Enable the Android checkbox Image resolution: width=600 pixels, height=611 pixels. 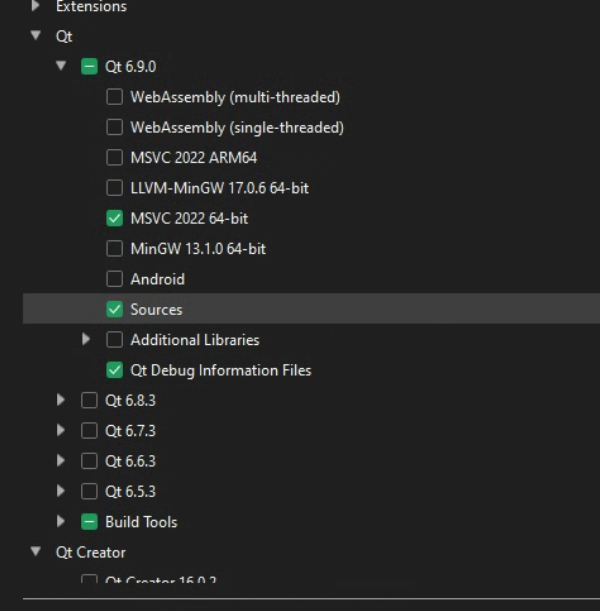[115, 279]
